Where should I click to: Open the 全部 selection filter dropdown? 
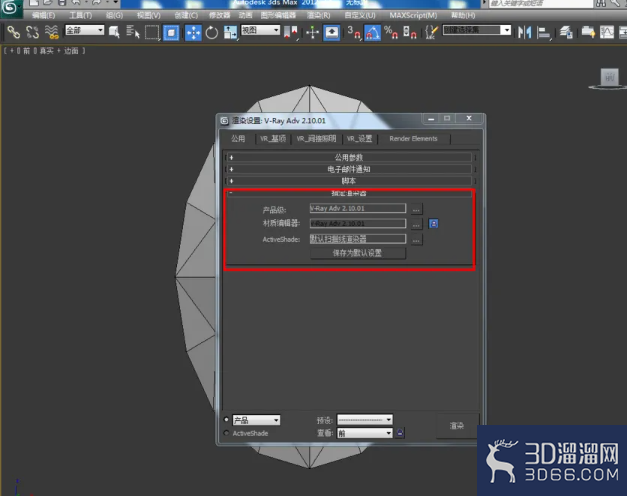click(x=84, y=30)
